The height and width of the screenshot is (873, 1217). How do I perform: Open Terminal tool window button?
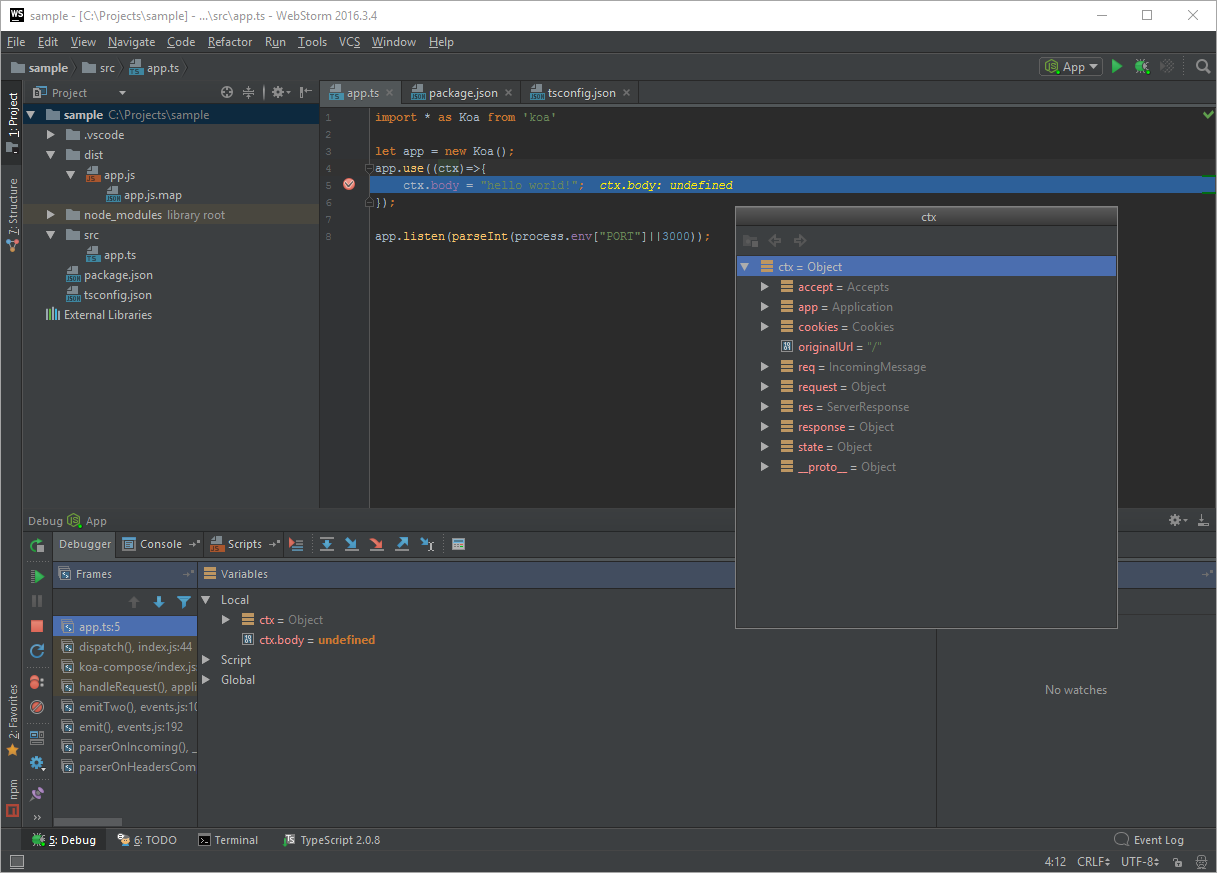tap(228, 840)
